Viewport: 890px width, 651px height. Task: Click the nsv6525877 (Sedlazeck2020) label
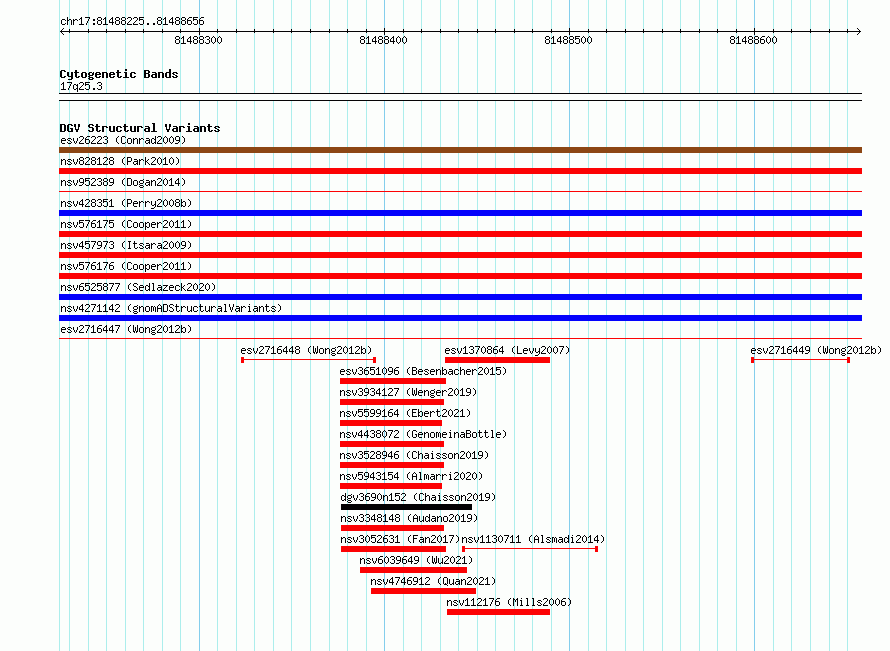coord(138,287)
